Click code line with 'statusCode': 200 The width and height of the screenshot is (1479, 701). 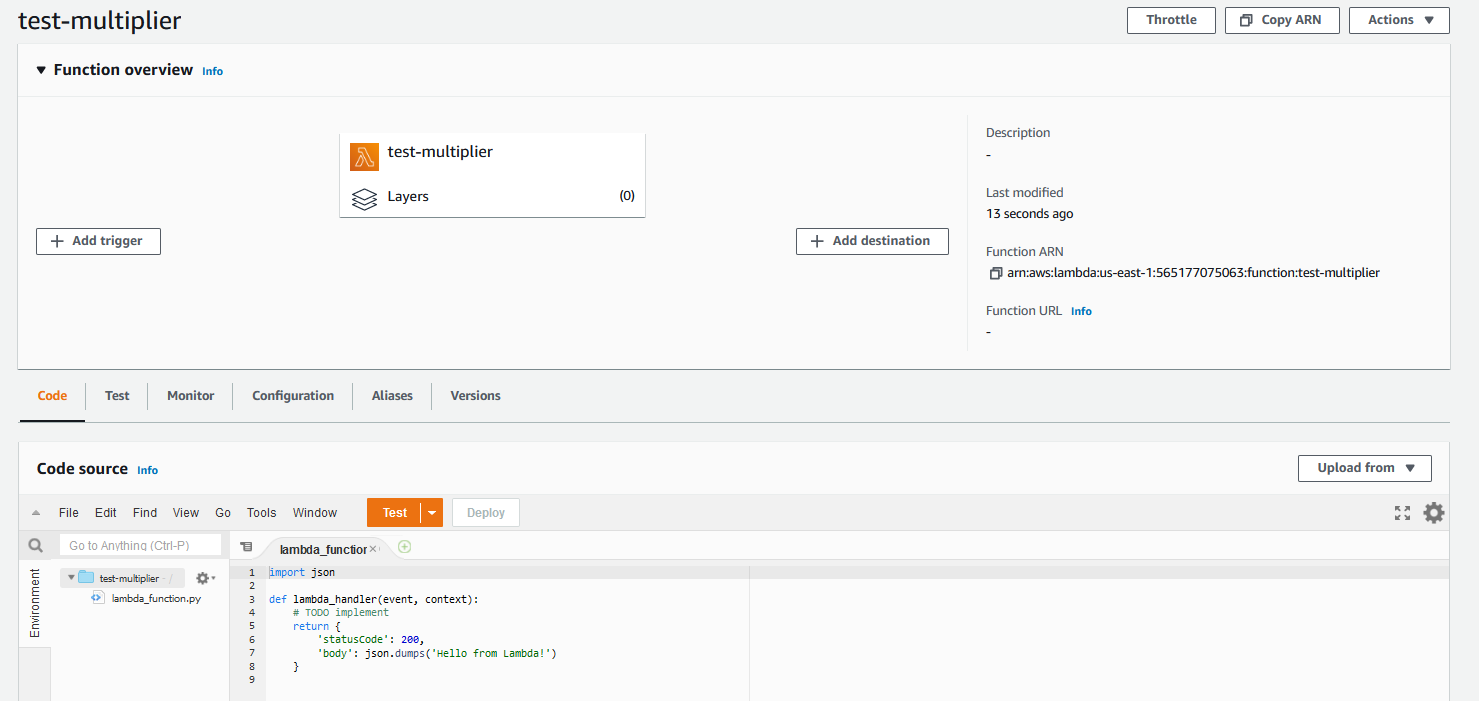(371, 639)
